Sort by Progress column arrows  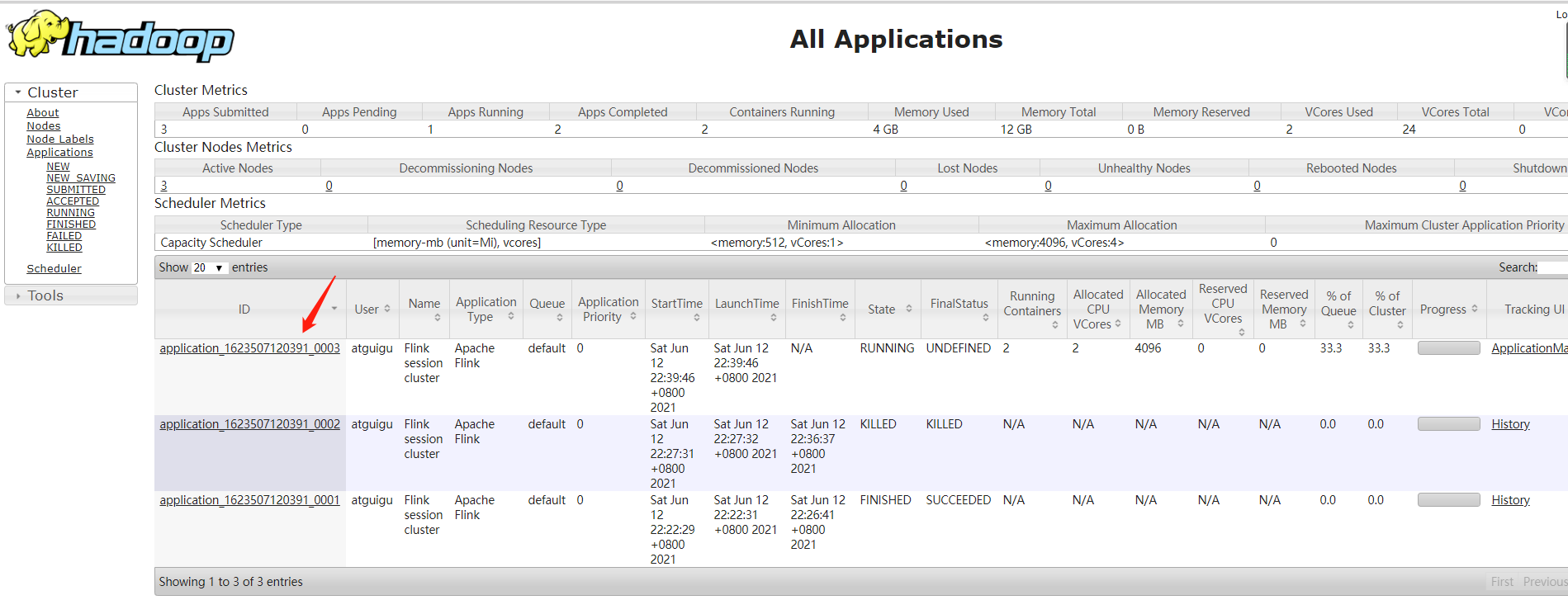click(x=1474, y=309)
